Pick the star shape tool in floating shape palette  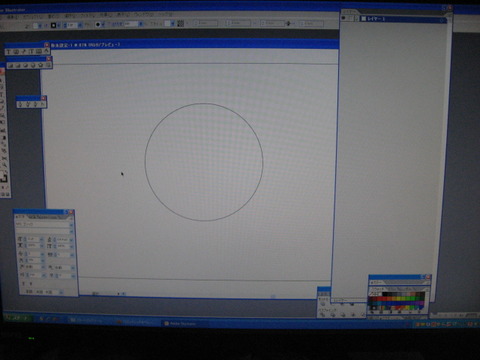pos(41,65)
